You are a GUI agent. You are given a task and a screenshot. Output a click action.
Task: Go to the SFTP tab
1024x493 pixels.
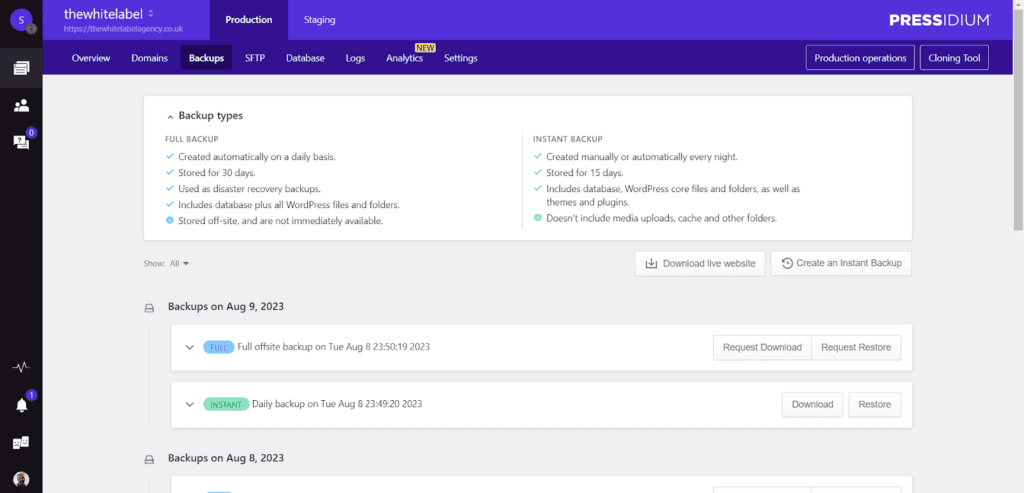click(255, 58)
